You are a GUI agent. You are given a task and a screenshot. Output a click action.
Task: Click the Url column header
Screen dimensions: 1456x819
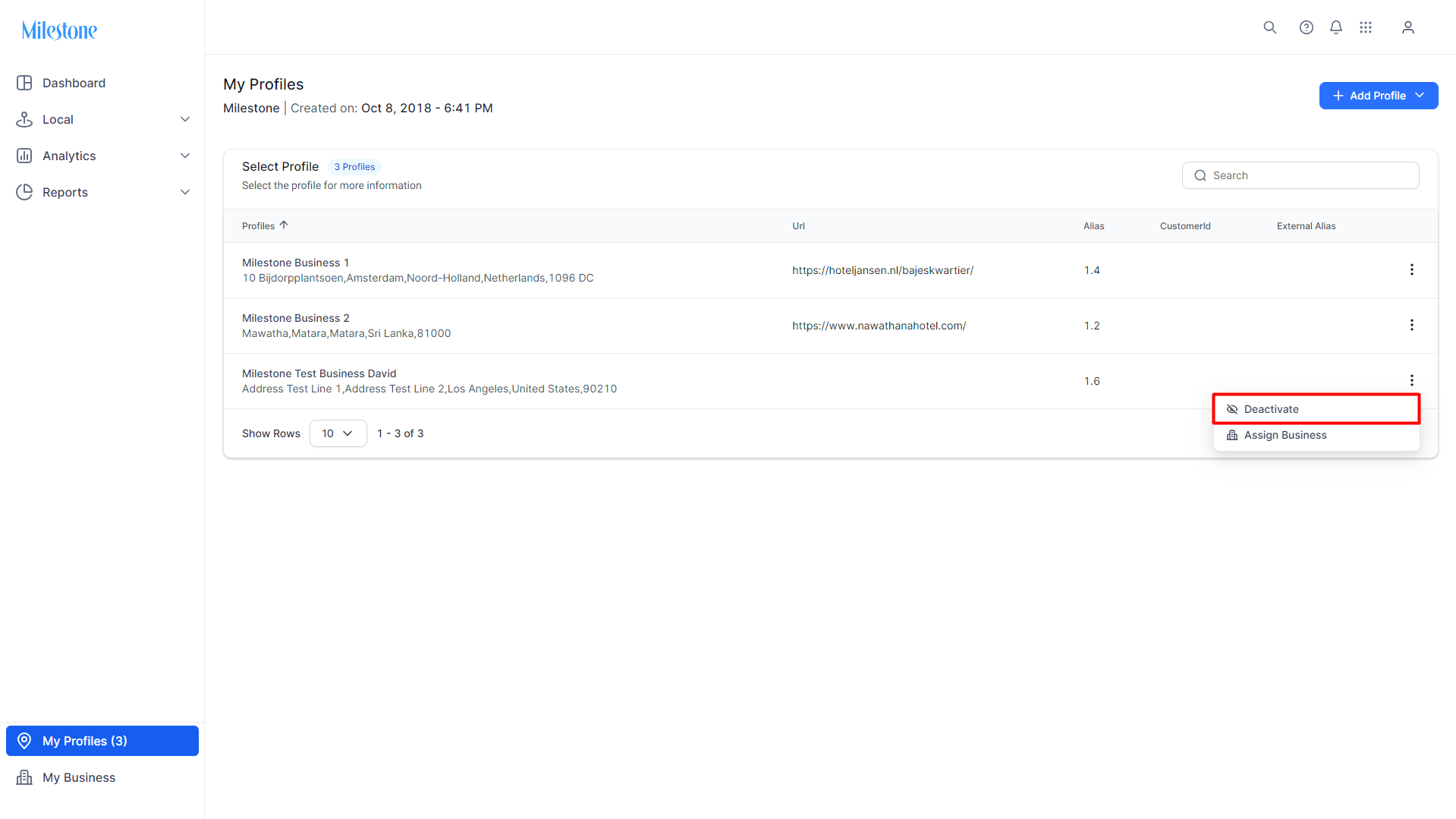point(798,226)
